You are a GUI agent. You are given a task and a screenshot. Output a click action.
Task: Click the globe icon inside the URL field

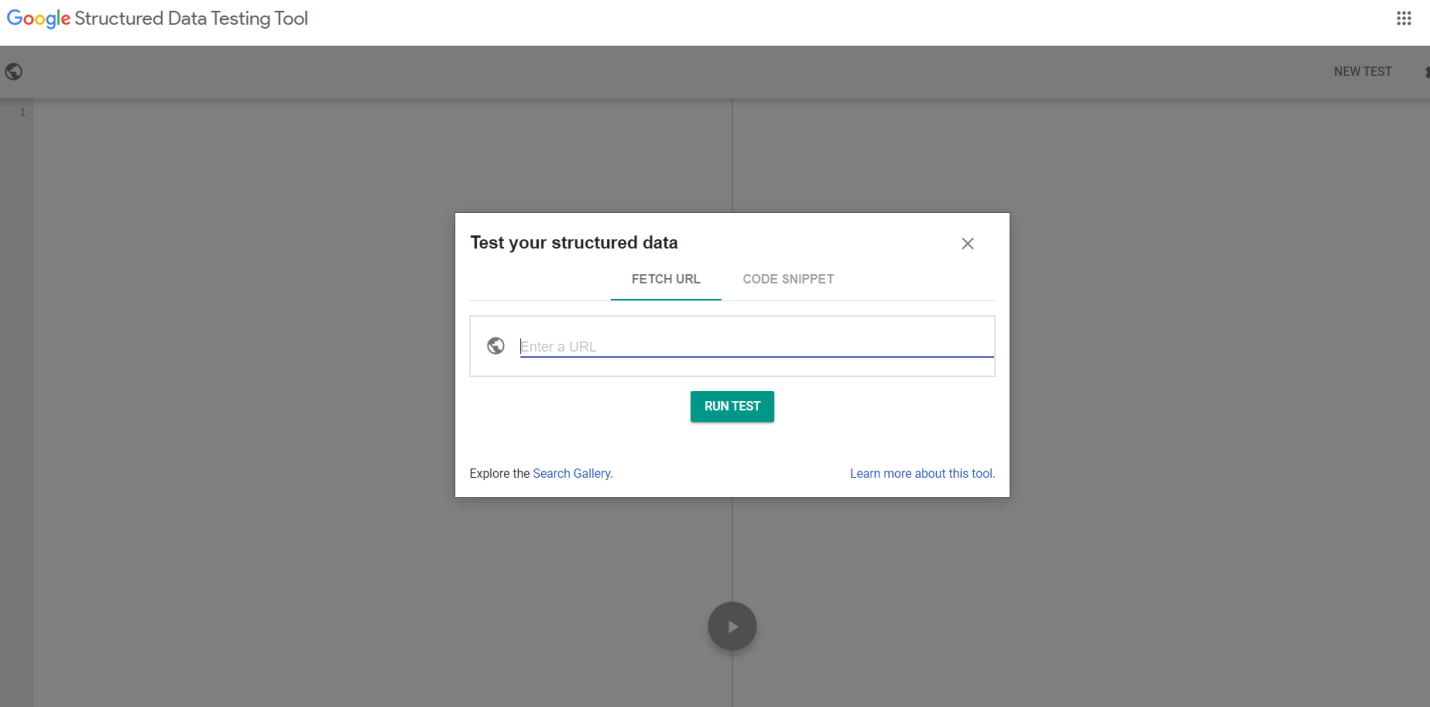tap(496, 345)
